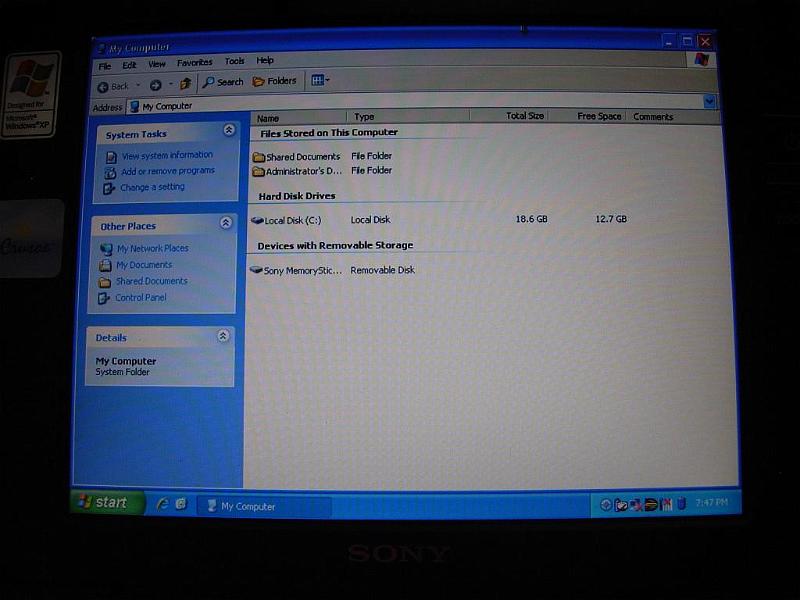Viewport: 800px width, 600px height.
Task: Click the My Documents folder icon
Action: 105,266
